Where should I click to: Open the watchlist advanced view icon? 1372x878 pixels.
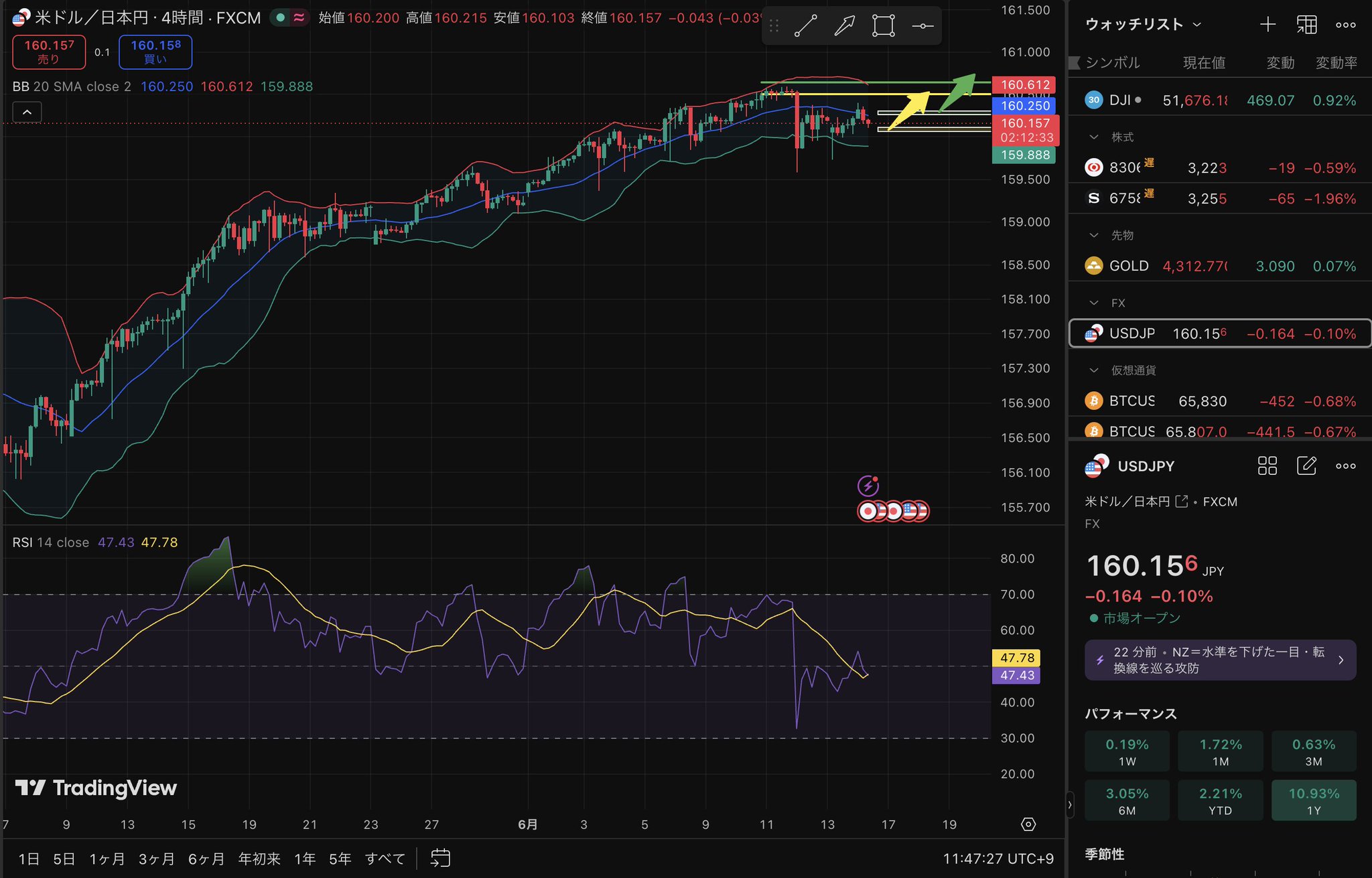click(1306, 25)
